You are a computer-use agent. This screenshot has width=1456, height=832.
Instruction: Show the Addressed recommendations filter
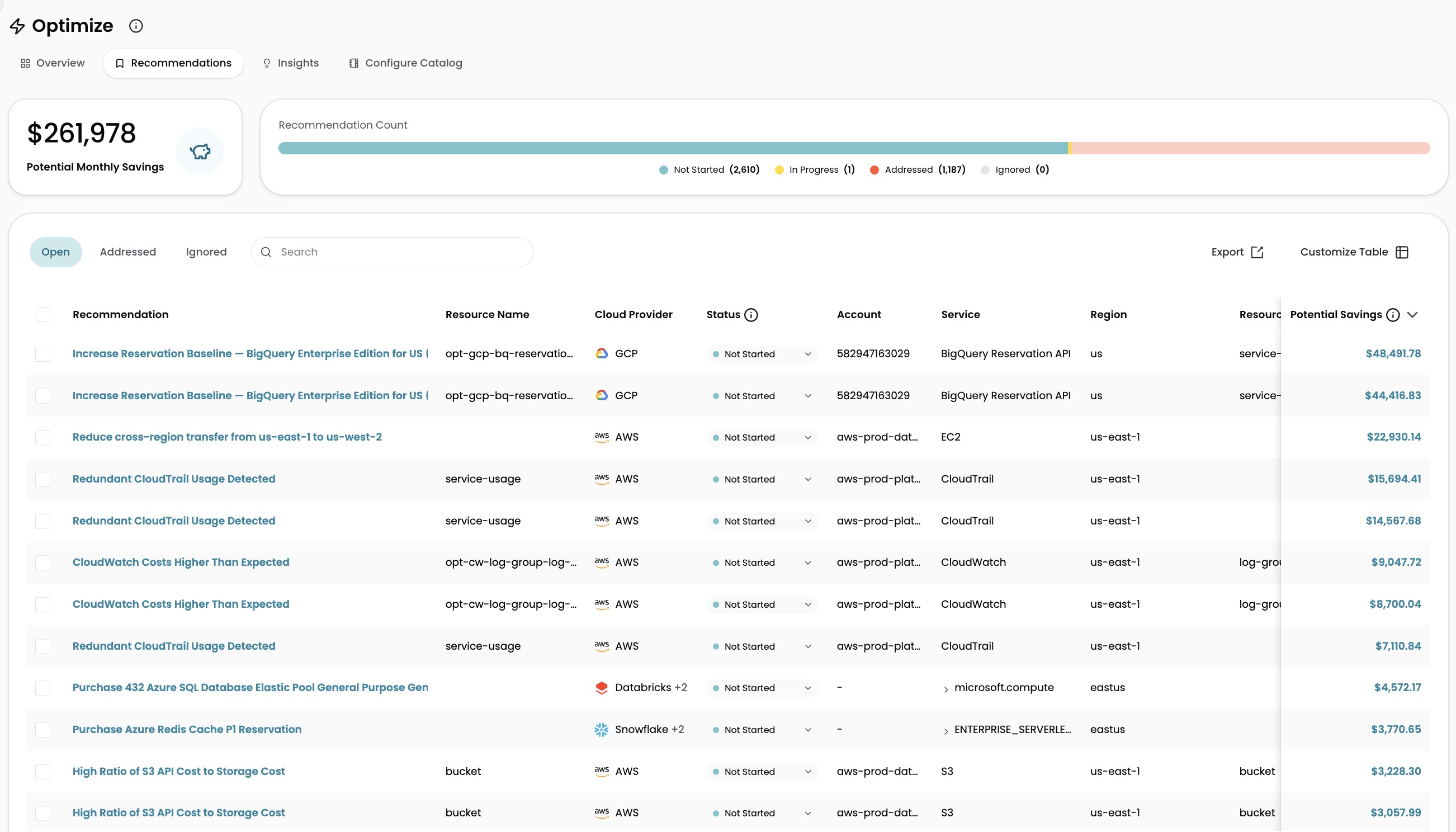[x=128, y=252]
